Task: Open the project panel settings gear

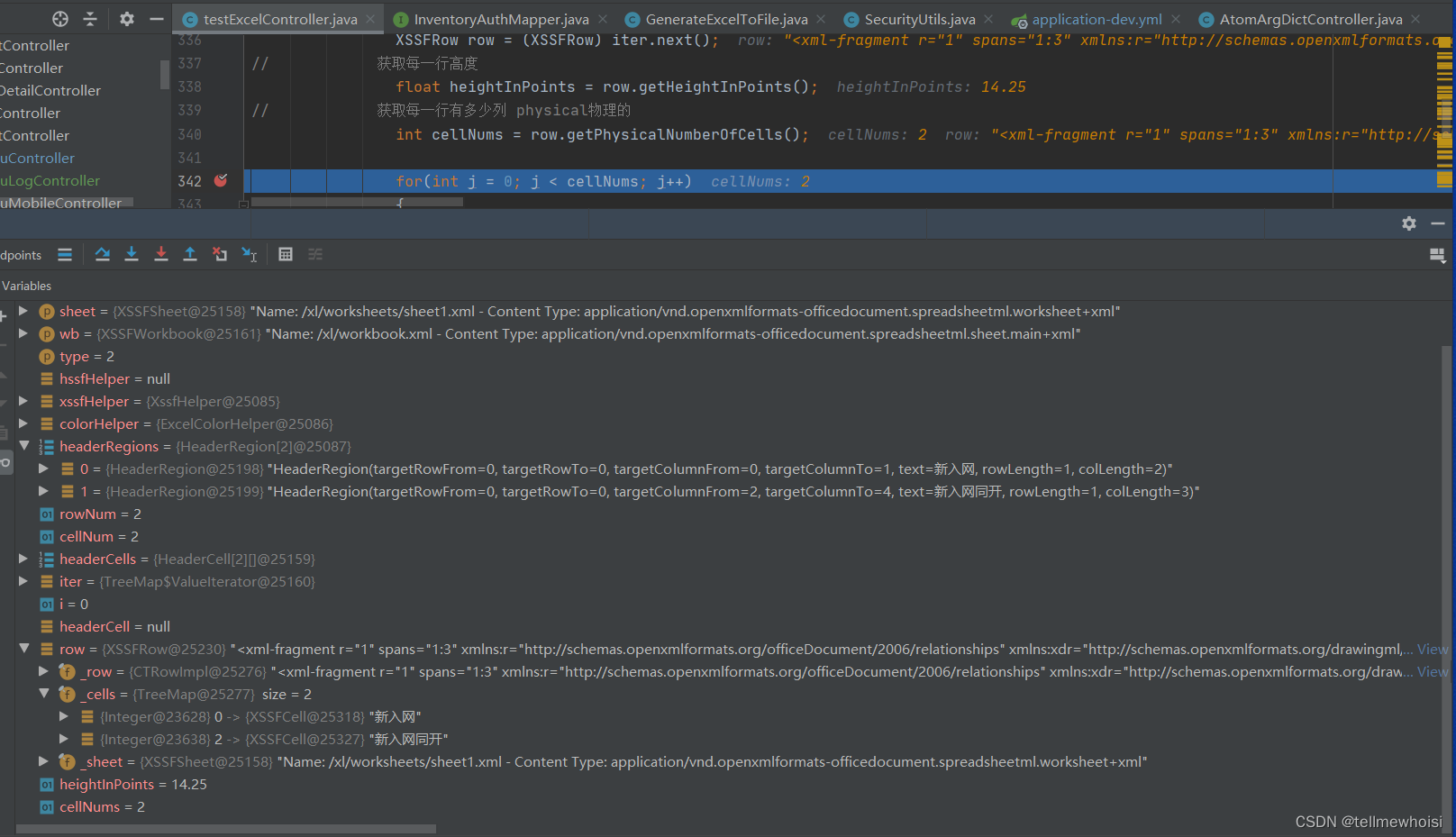Action: point(127,19)
